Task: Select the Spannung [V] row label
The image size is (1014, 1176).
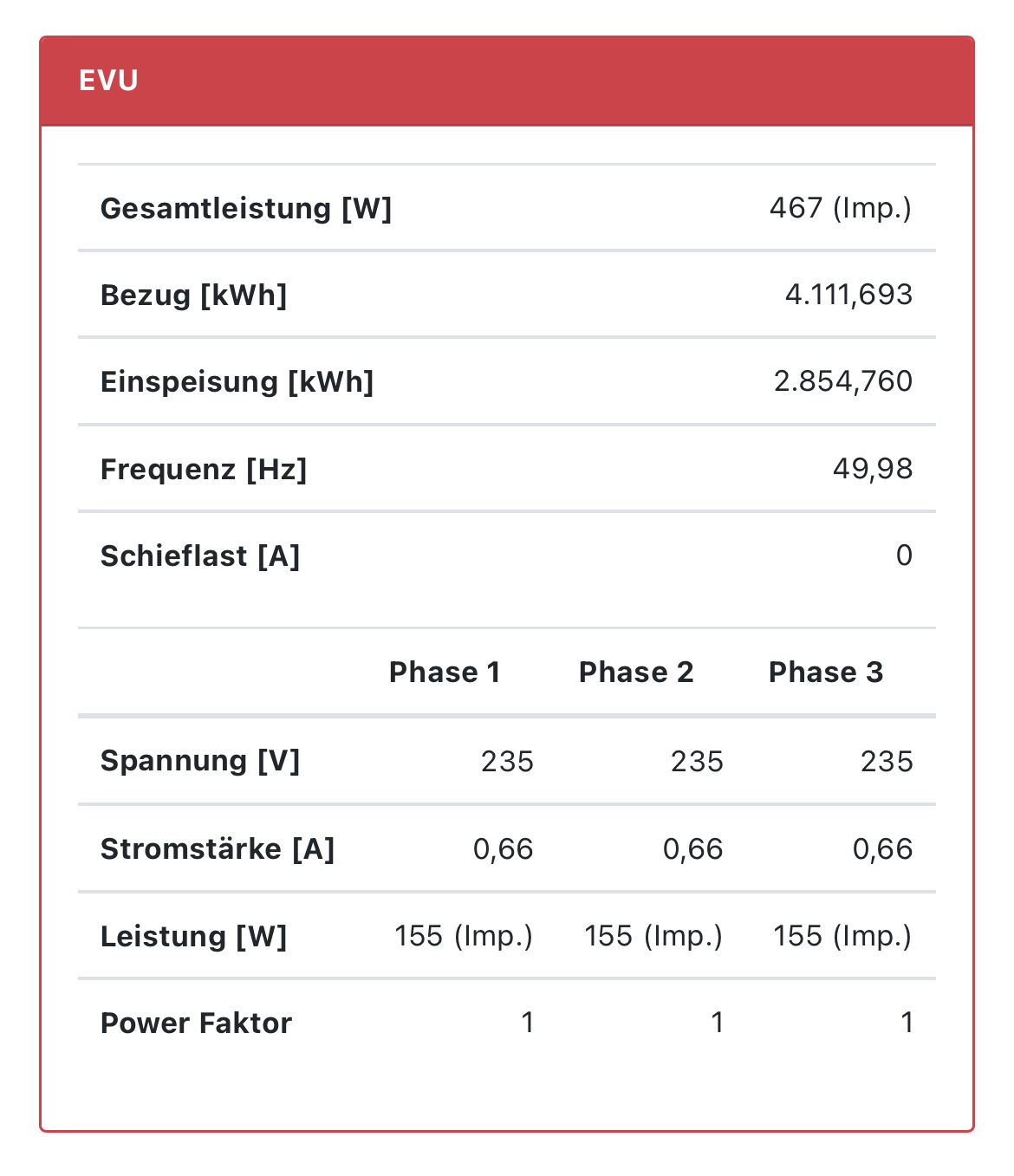Action: click(x=200, y=761)
